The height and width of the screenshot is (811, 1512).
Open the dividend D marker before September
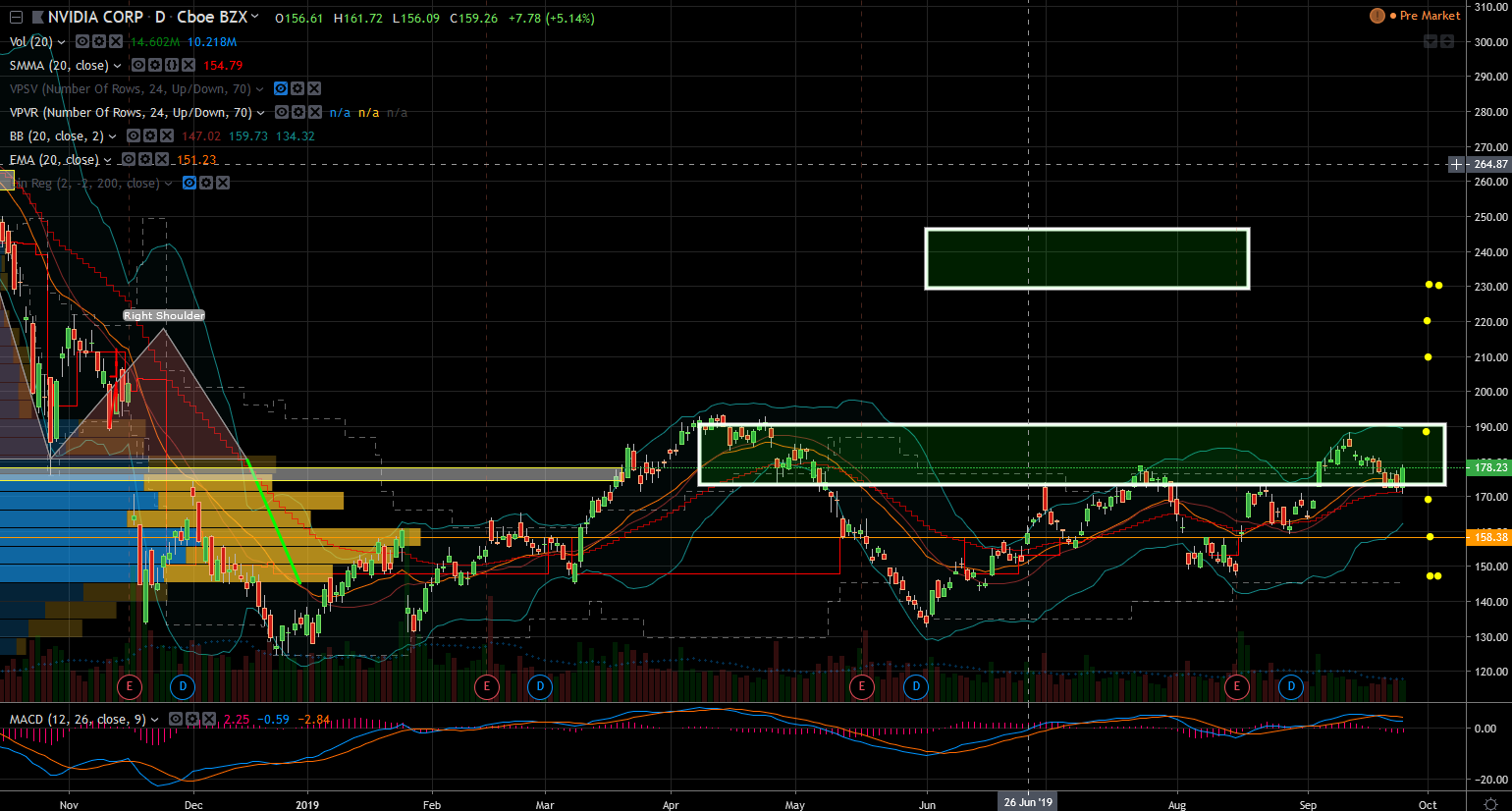(x=1291, y=686)
